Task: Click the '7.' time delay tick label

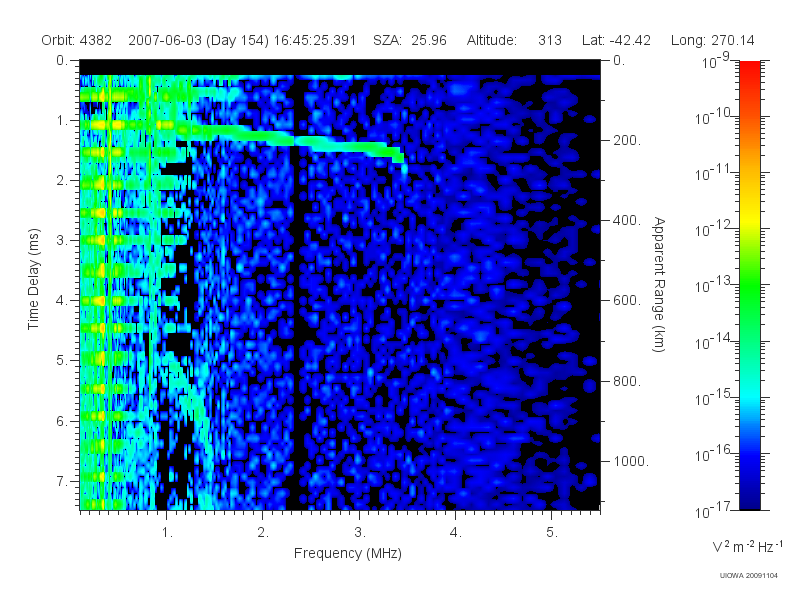Action: 62,481
